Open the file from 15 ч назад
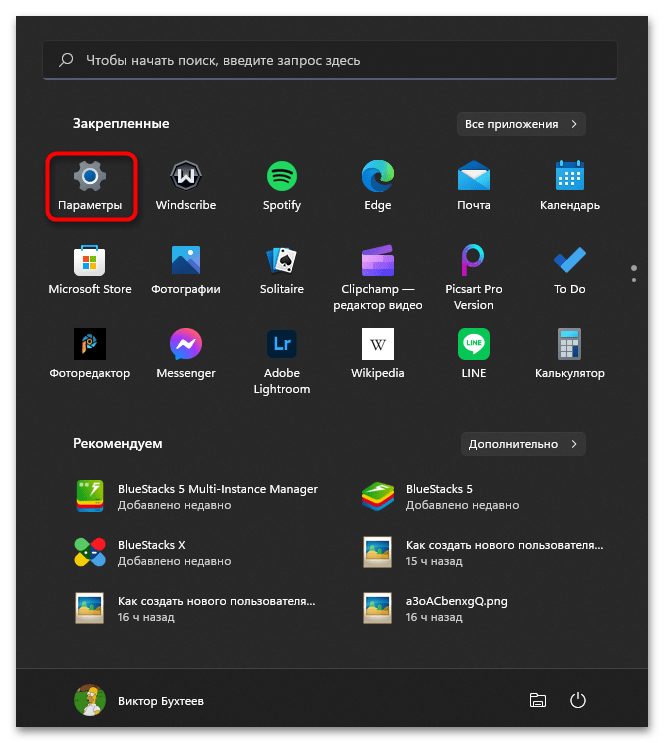Image resolution: width=664 pixels, height=743 pixels. (482, 553)
